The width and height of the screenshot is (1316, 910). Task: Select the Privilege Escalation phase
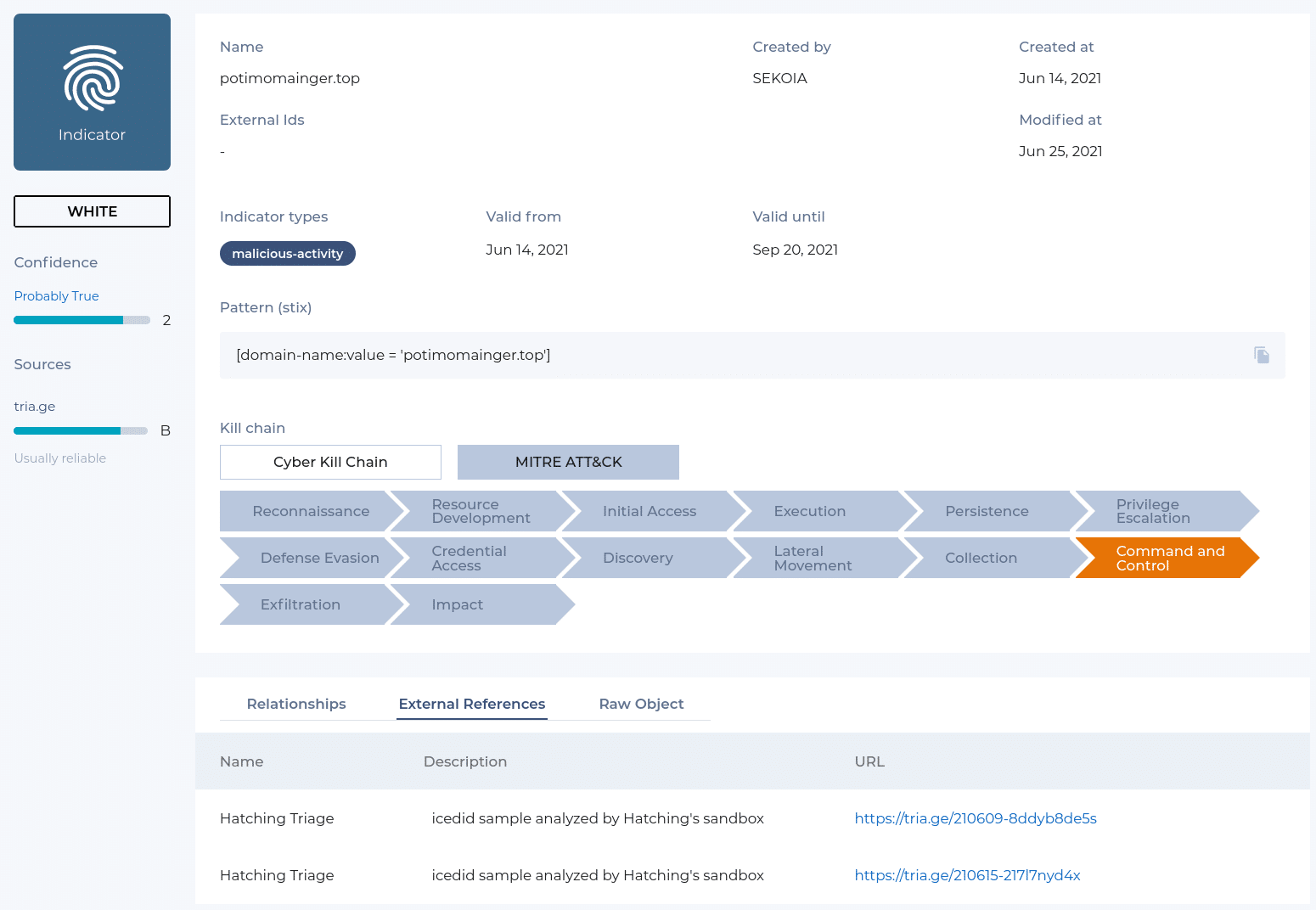(1167, 511)
